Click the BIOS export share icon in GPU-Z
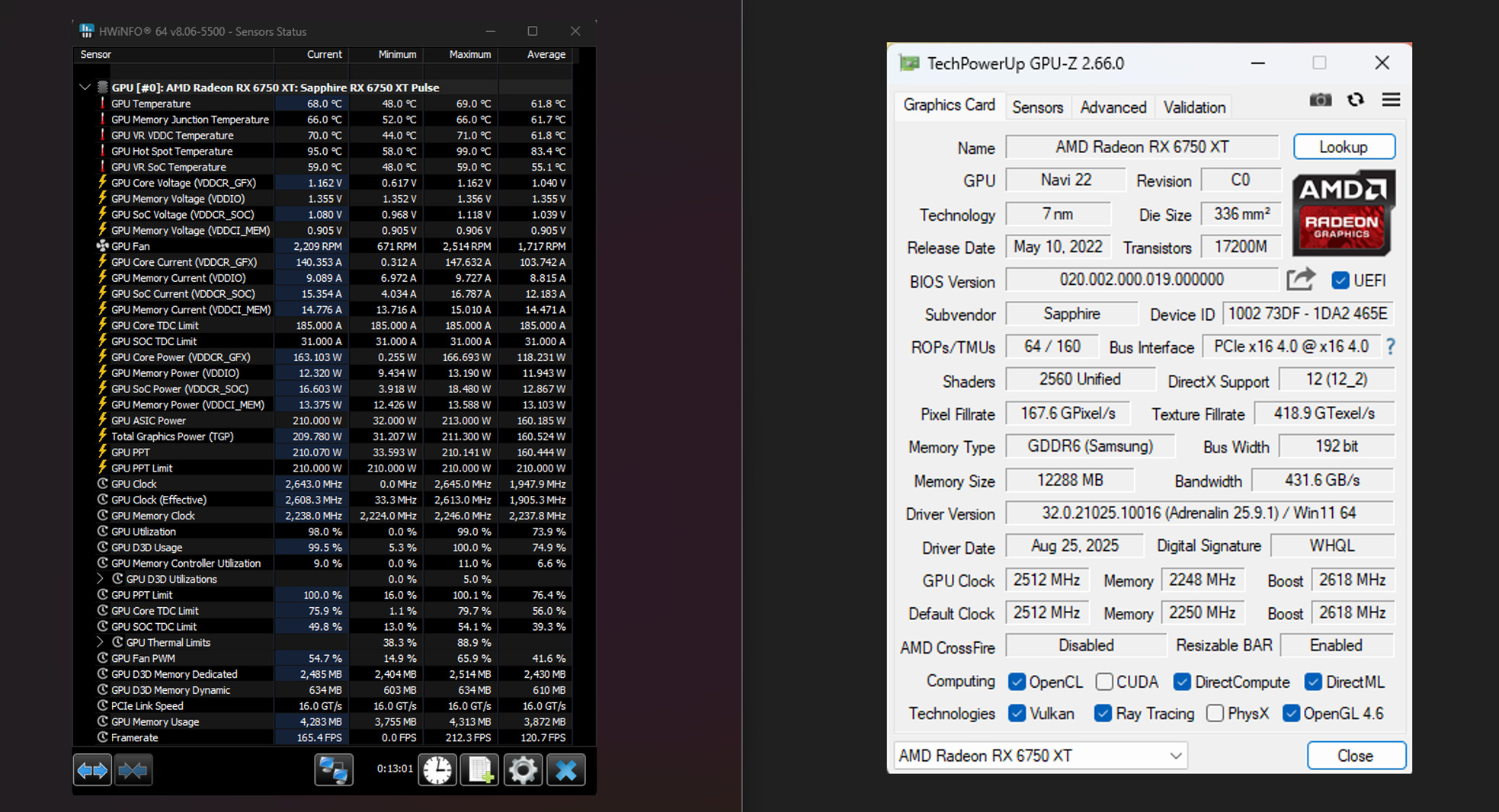This screenshot has width=1499, height=812. point(1301,280)
